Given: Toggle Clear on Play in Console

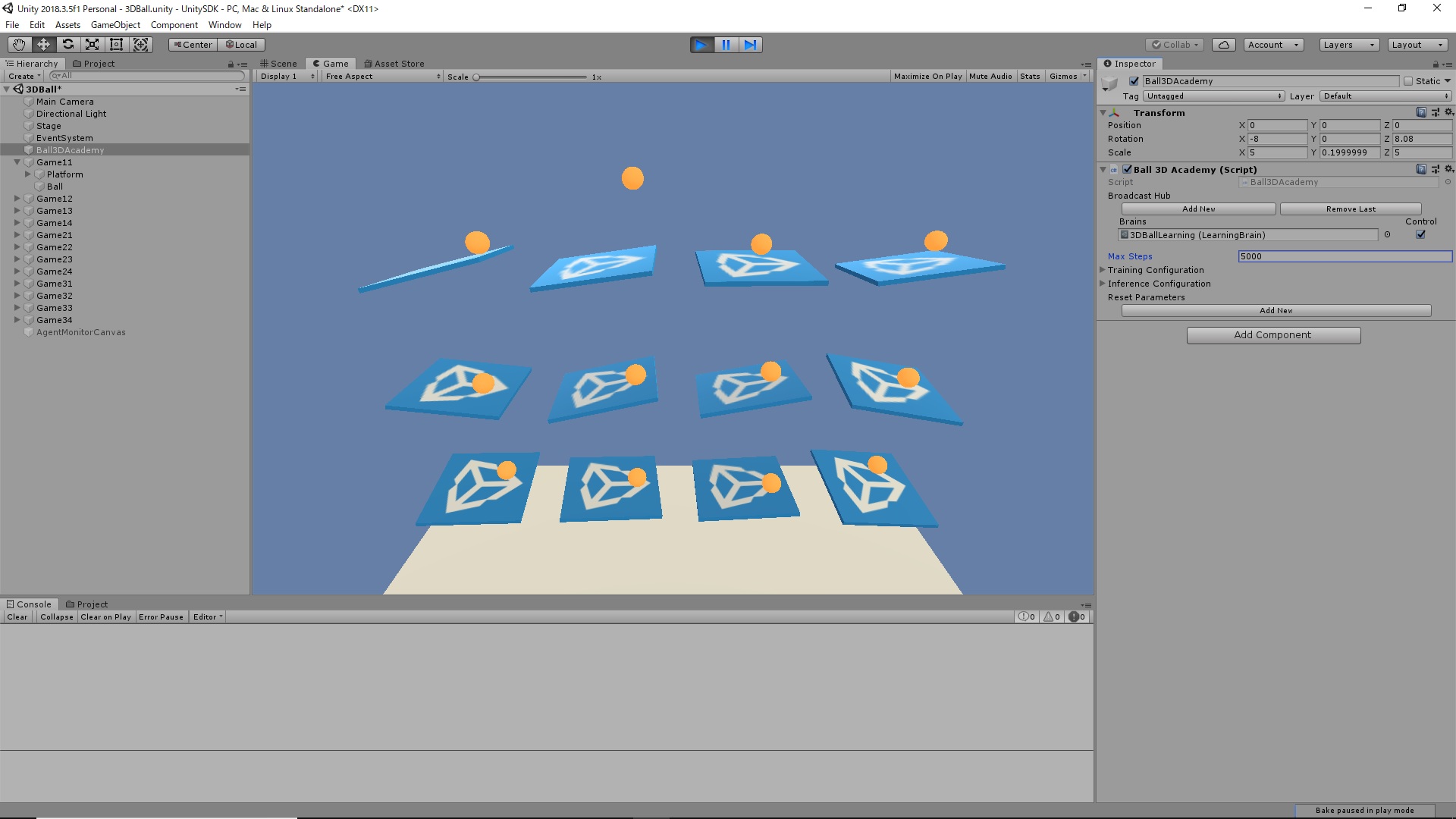Looking at the screenshot, I should 106,617.
